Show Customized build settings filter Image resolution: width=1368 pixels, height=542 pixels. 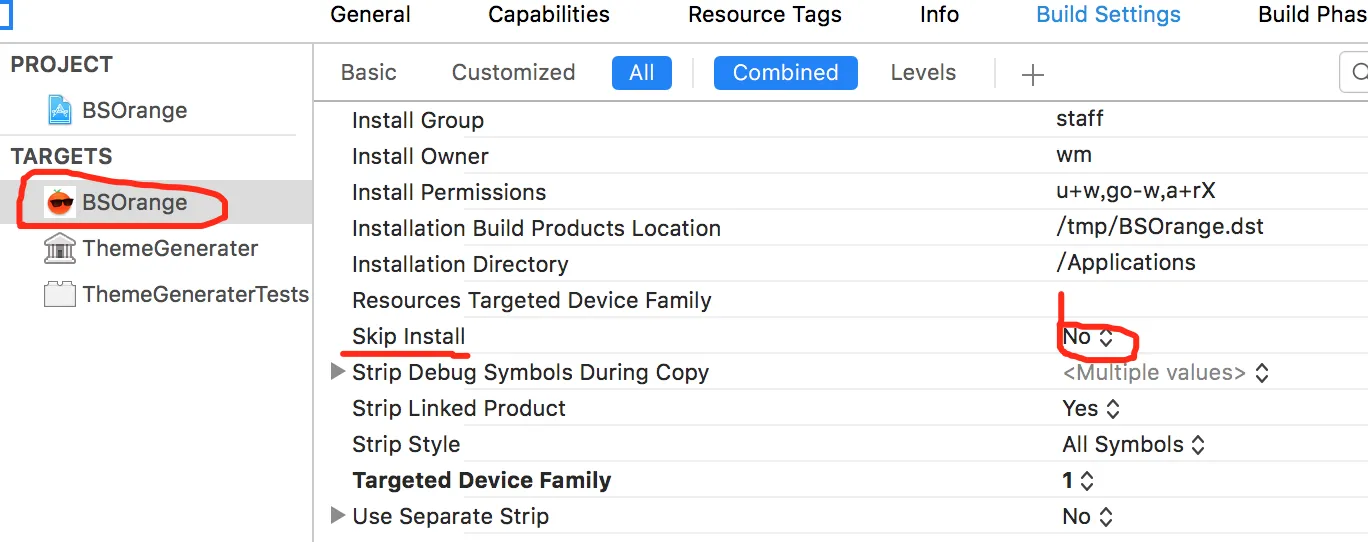[x=513, y=73]
